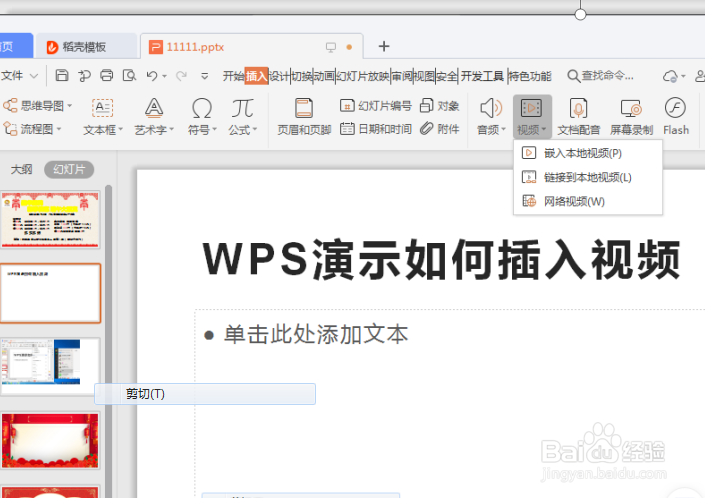Insert Flash content icon
The width and height of the screenshot is (705, 498).
point(675,108)
